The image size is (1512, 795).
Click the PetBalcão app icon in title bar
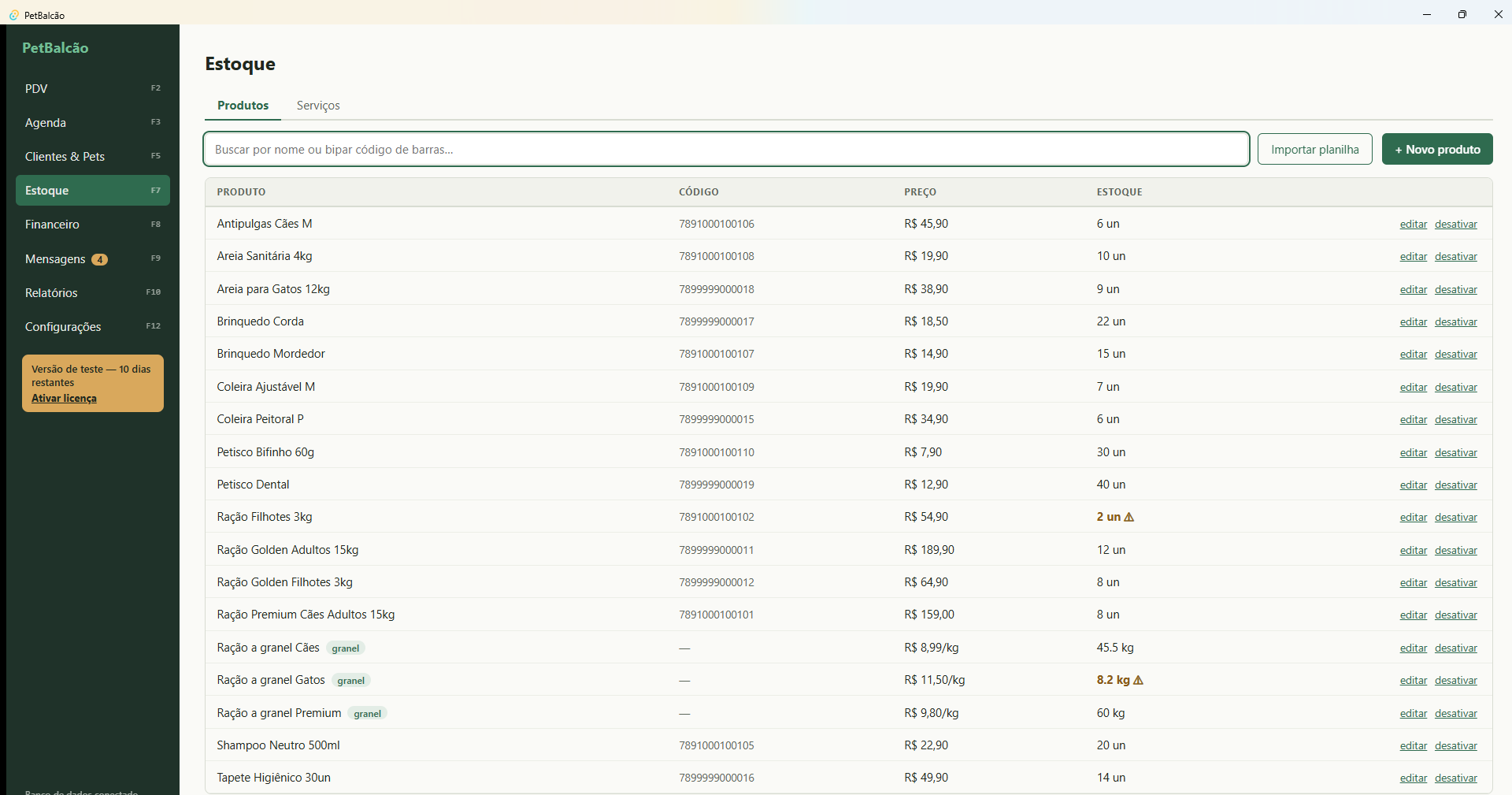(14, 15)
